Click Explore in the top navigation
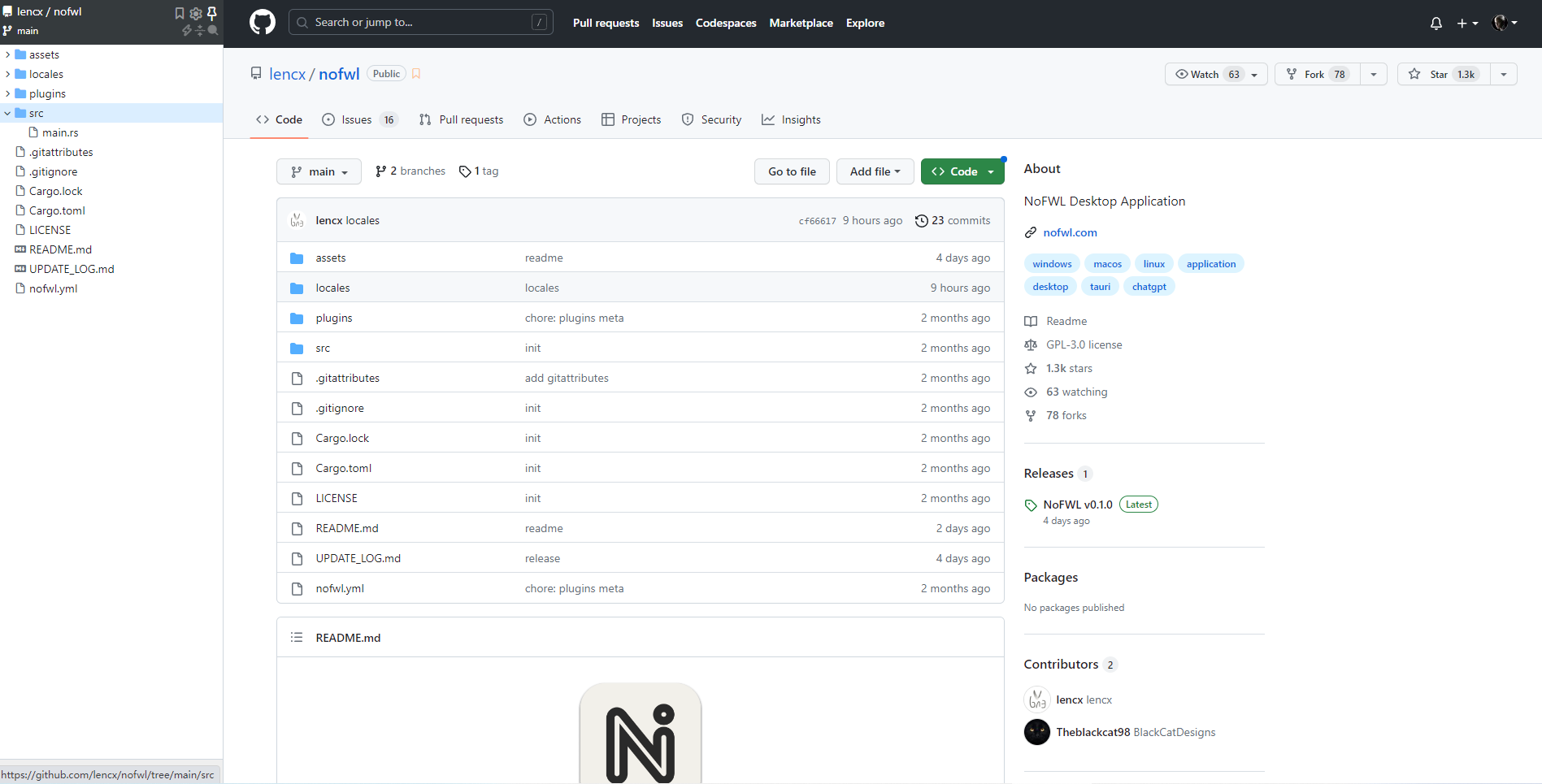Screen dimensions: 1542x784 pos(865,24)
